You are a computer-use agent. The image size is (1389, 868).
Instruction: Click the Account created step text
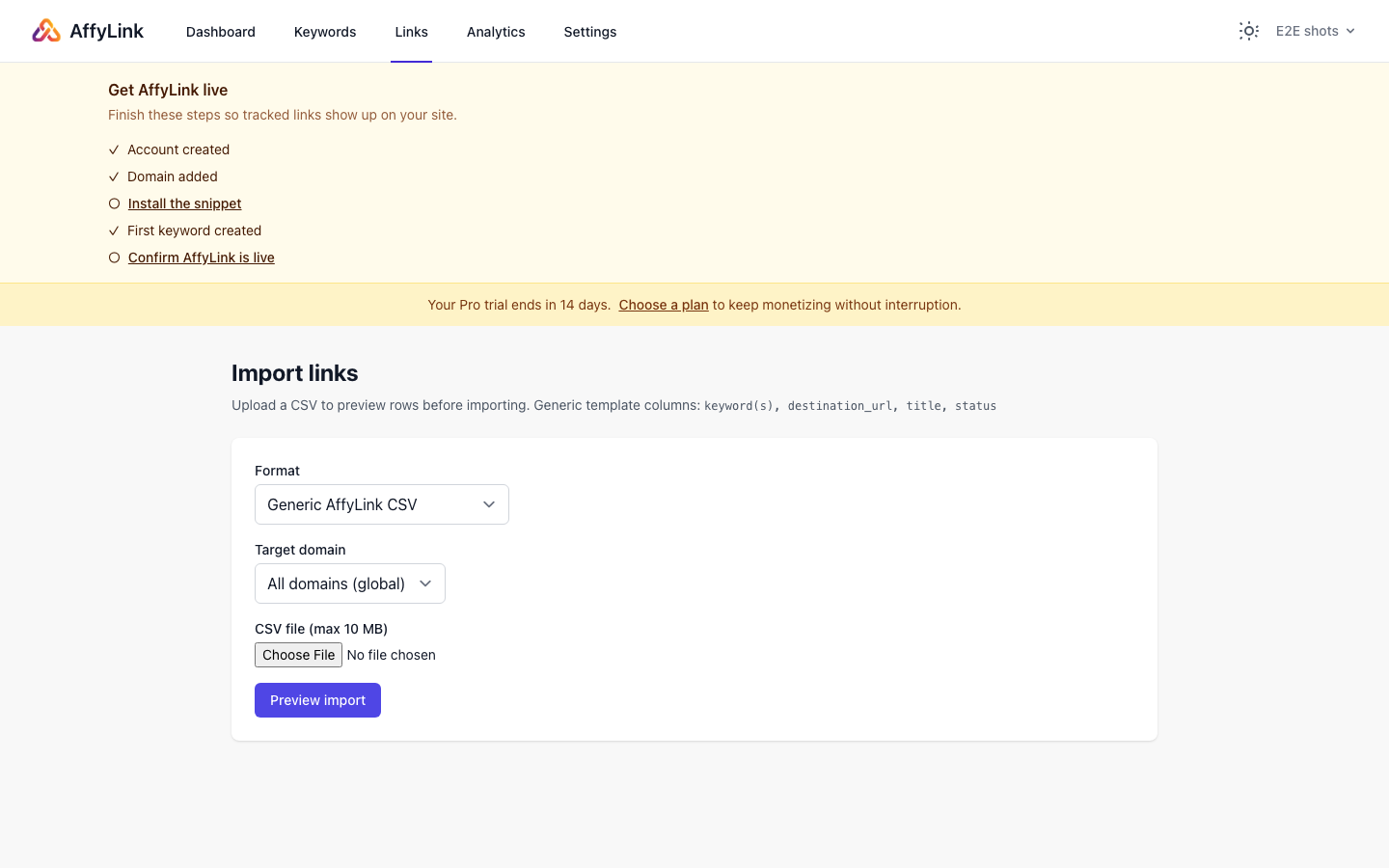tap(178, 149)
